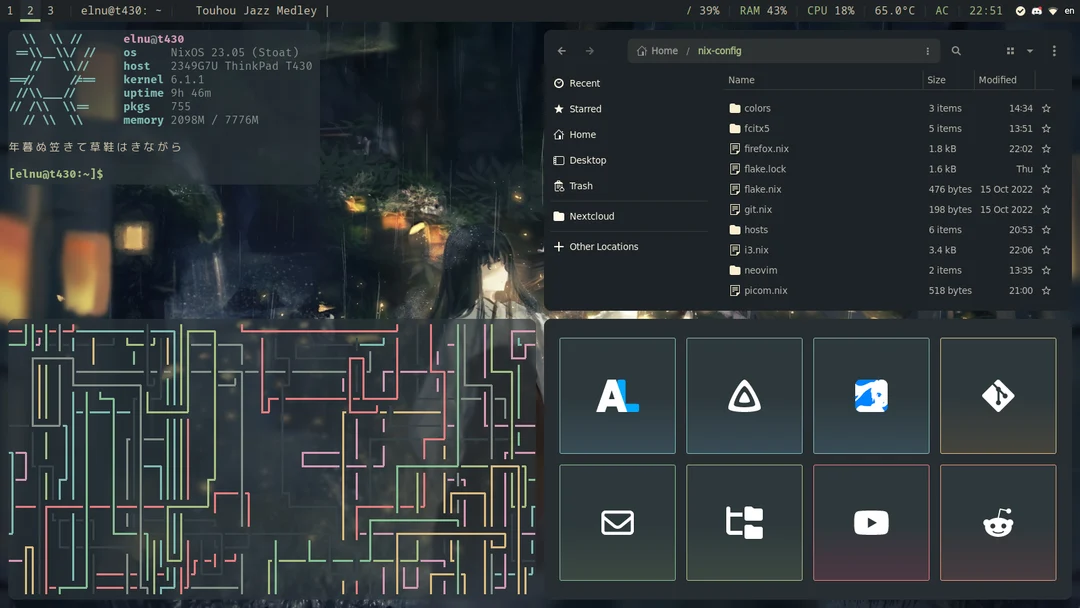Click the Discord icon in the status bar

pyautogui.click(x=1037, y=11)
